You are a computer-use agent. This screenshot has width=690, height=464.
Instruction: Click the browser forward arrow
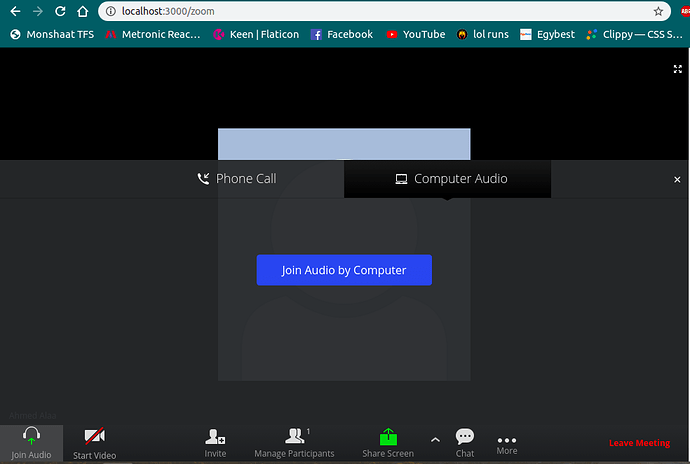38,11
